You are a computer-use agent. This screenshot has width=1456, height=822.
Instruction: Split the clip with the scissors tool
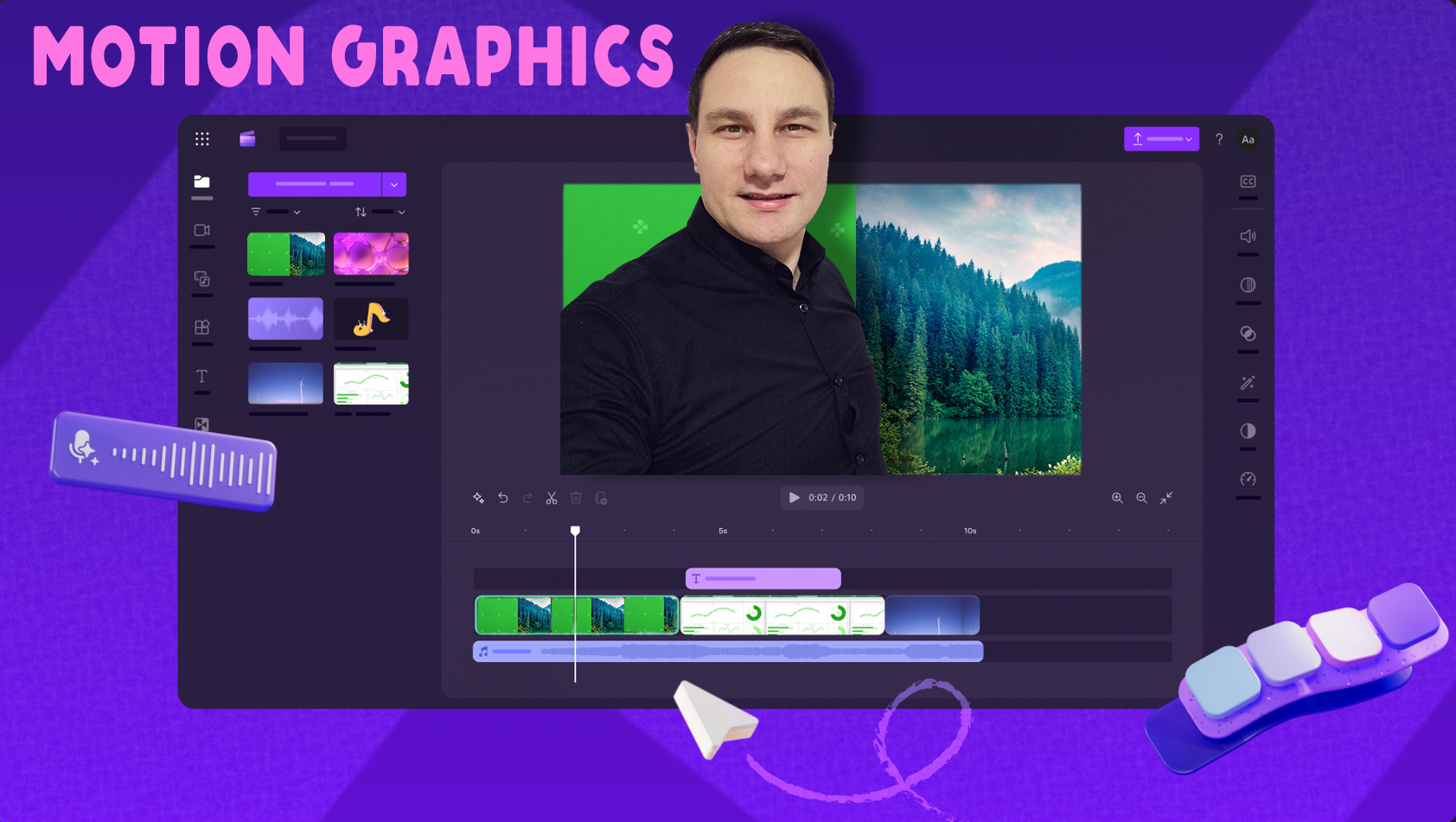(551, 498)
